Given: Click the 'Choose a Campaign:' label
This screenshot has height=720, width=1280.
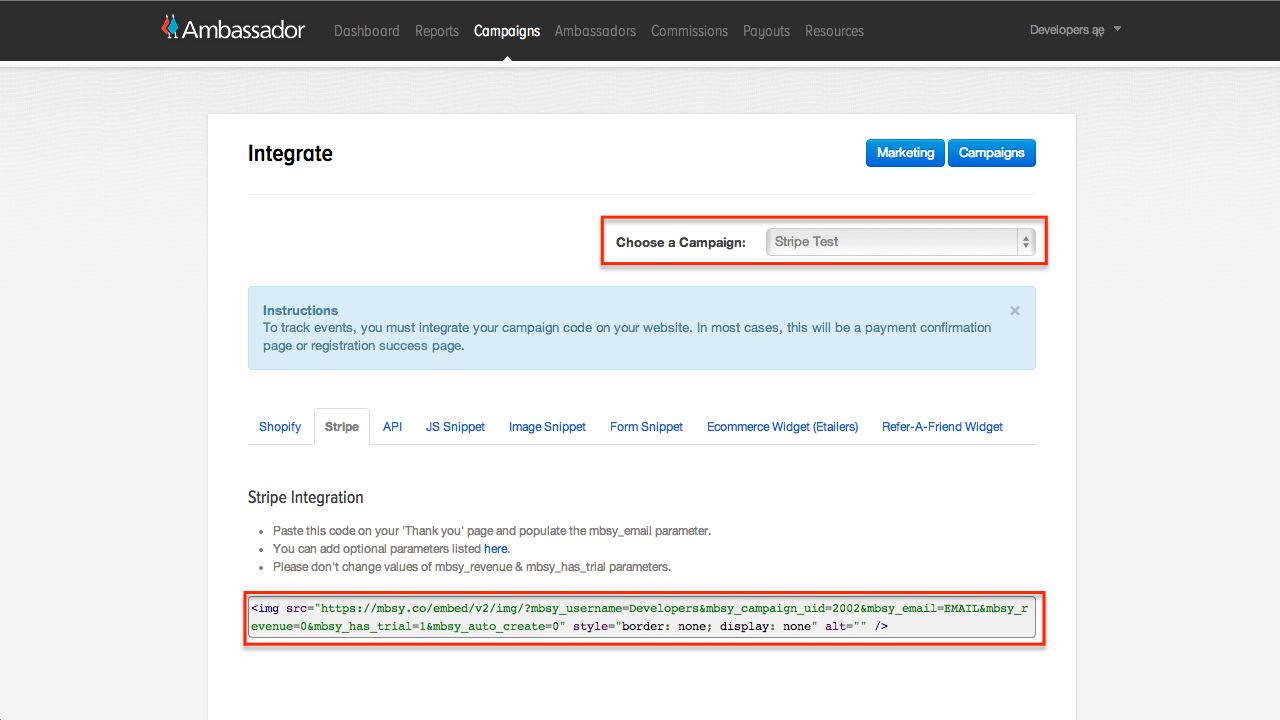Looking at the screenshot, I should [x=681, y=242].
